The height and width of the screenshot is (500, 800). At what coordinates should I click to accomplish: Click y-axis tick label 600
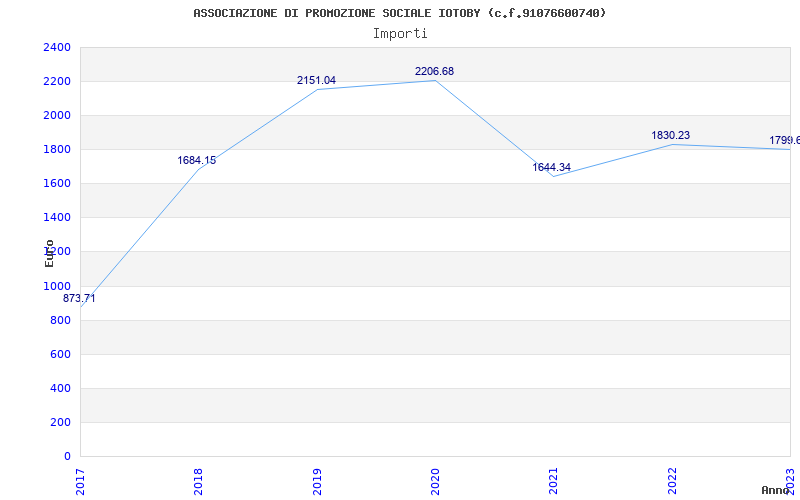[x=60, y=355]
